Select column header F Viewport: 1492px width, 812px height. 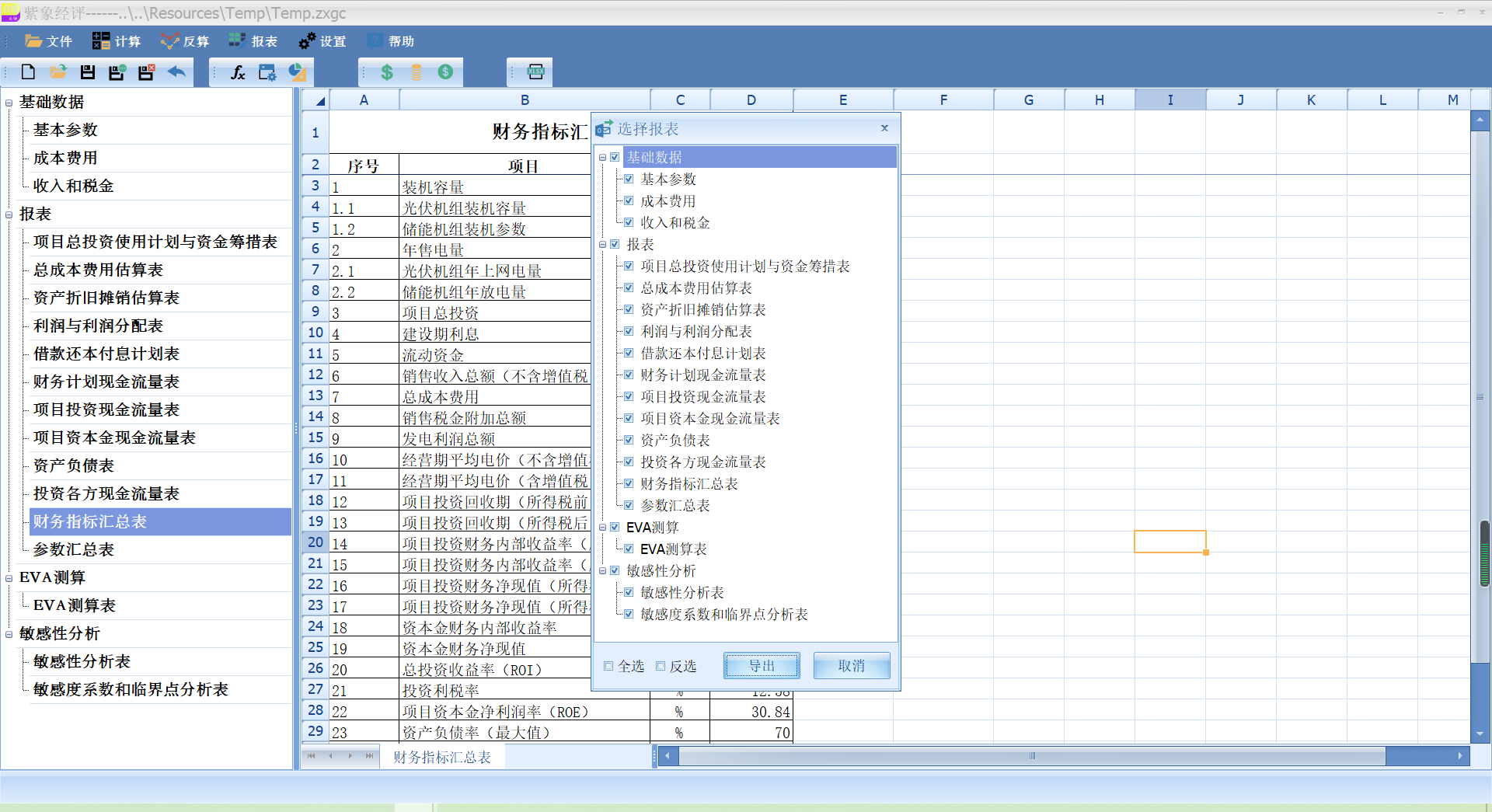943,100
